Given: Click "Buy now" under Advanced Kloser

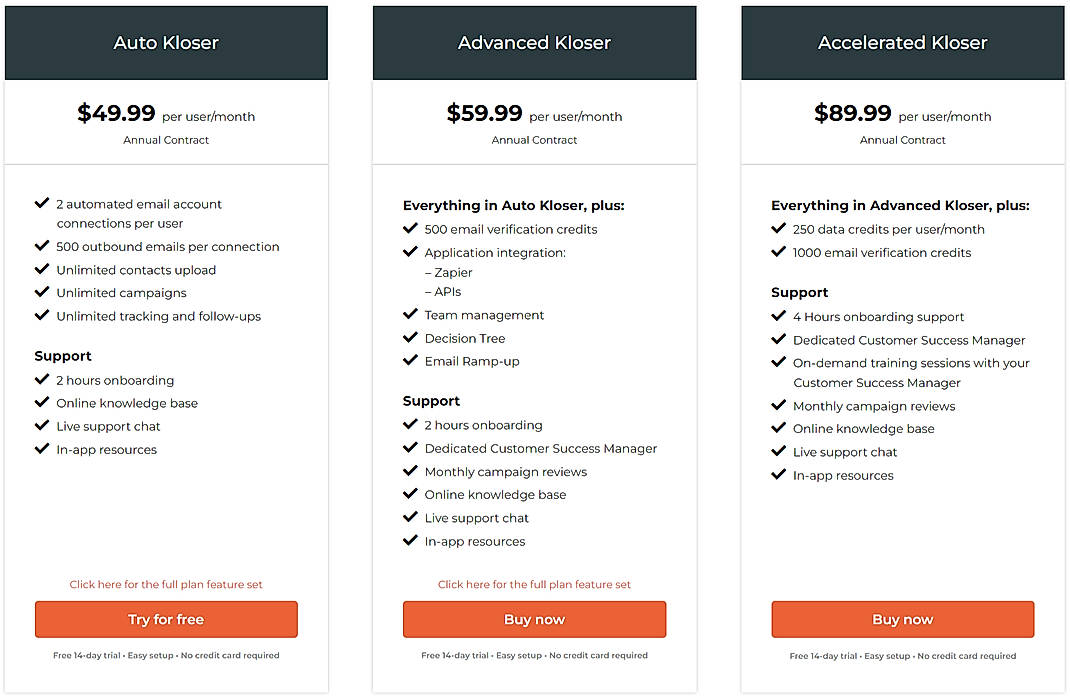Looking at the screenshot, I should click(534, 619).
